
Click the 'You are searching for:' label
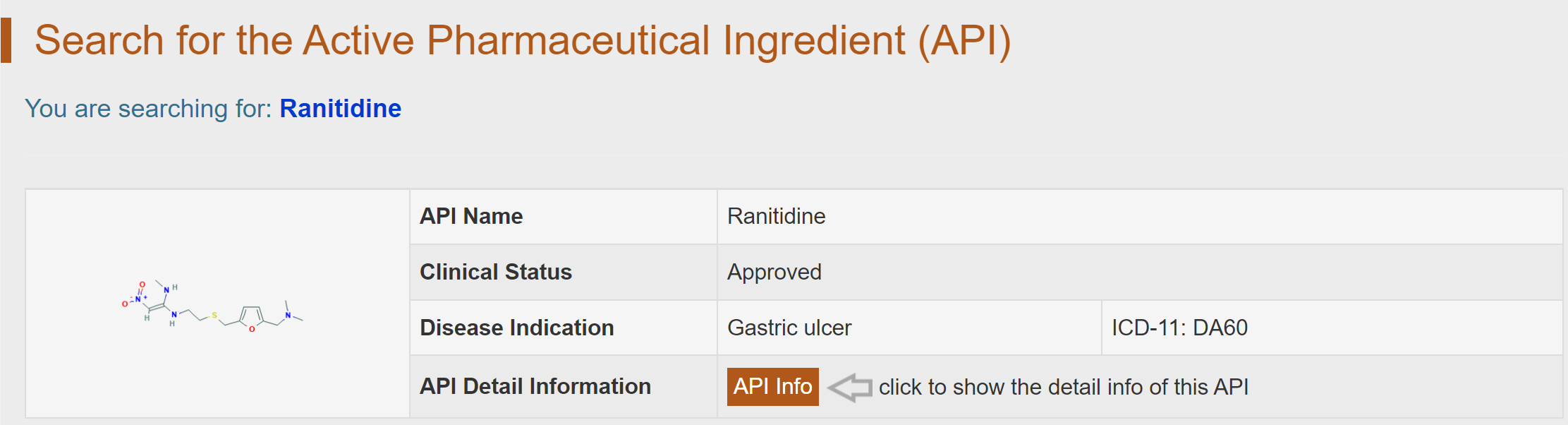coord(148,109)
